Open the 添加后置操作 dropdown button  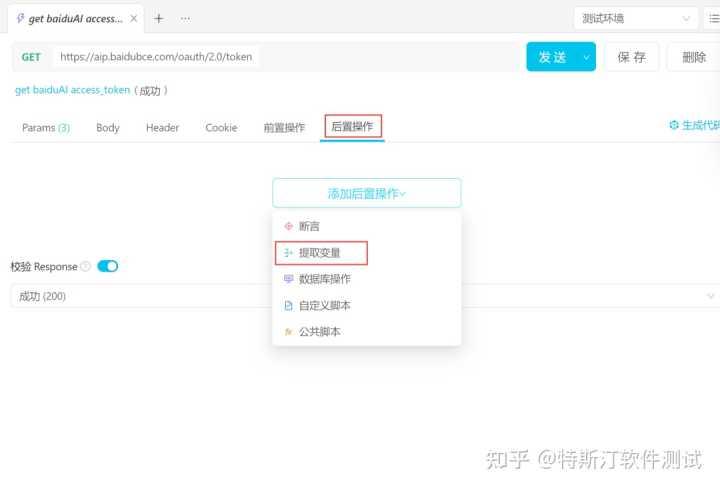coord(367,193)
